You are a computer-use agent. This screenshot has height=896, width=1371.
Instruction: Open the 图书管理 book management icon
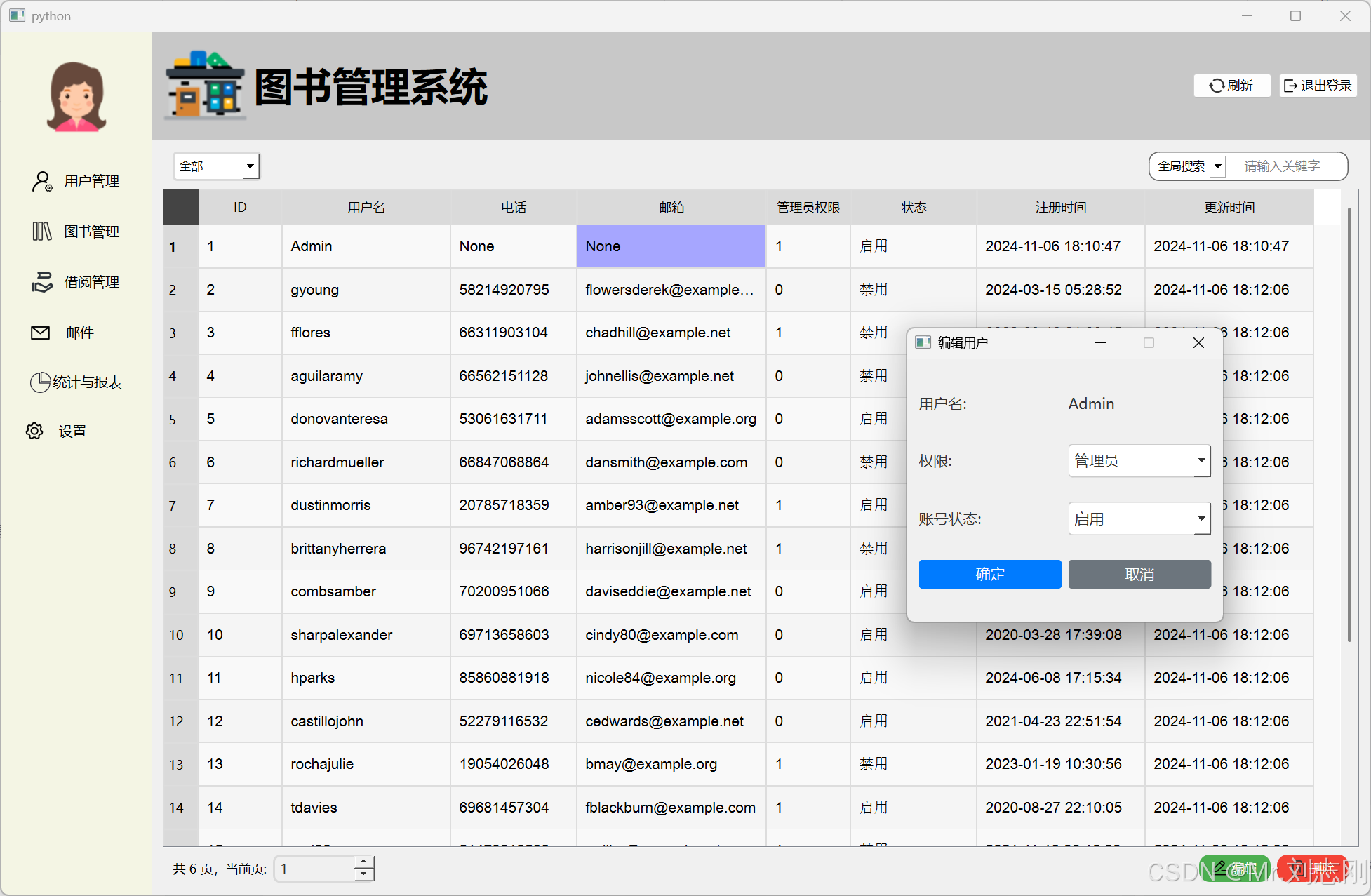pos(42,232)
